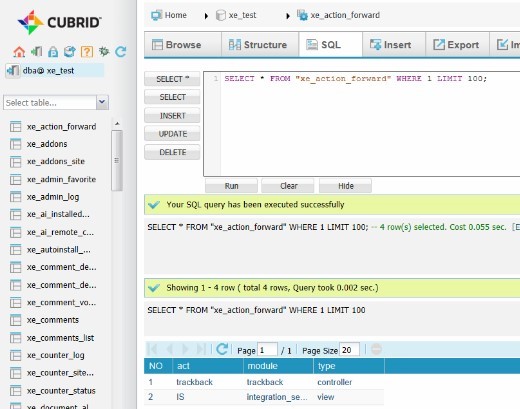Clear the SQL editor
520x409 pixels.
[x=288, y=186]
